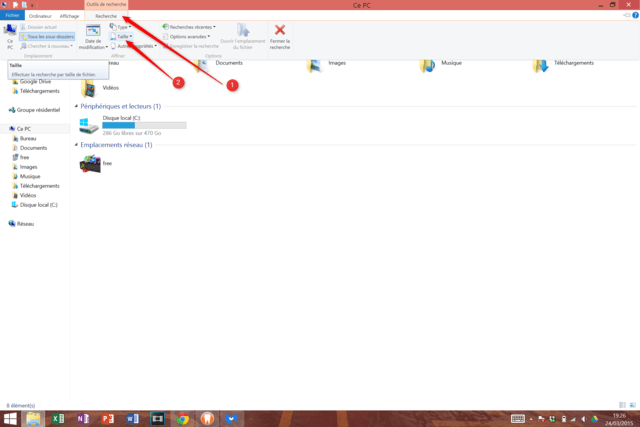
Task: Open the Excel app in the taskbar
Action: [58, 418]
